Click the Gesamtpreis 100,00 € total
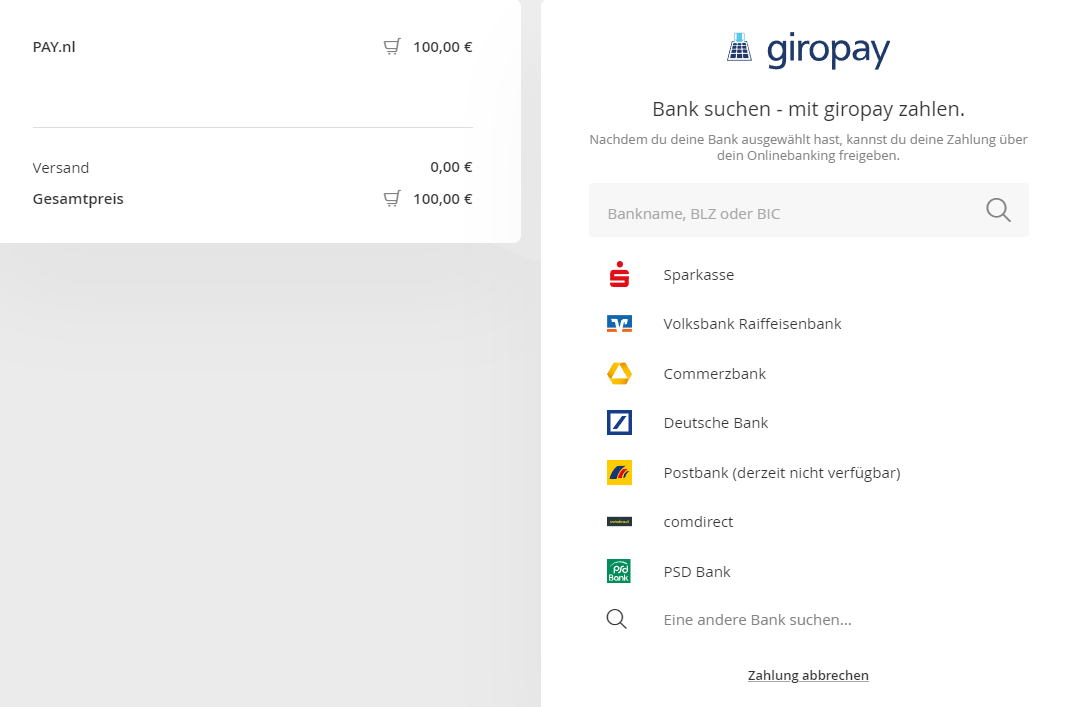Image resolution: width=1065 pixels, height=707 pixels. pyautogui.click(x=443, y=199)
